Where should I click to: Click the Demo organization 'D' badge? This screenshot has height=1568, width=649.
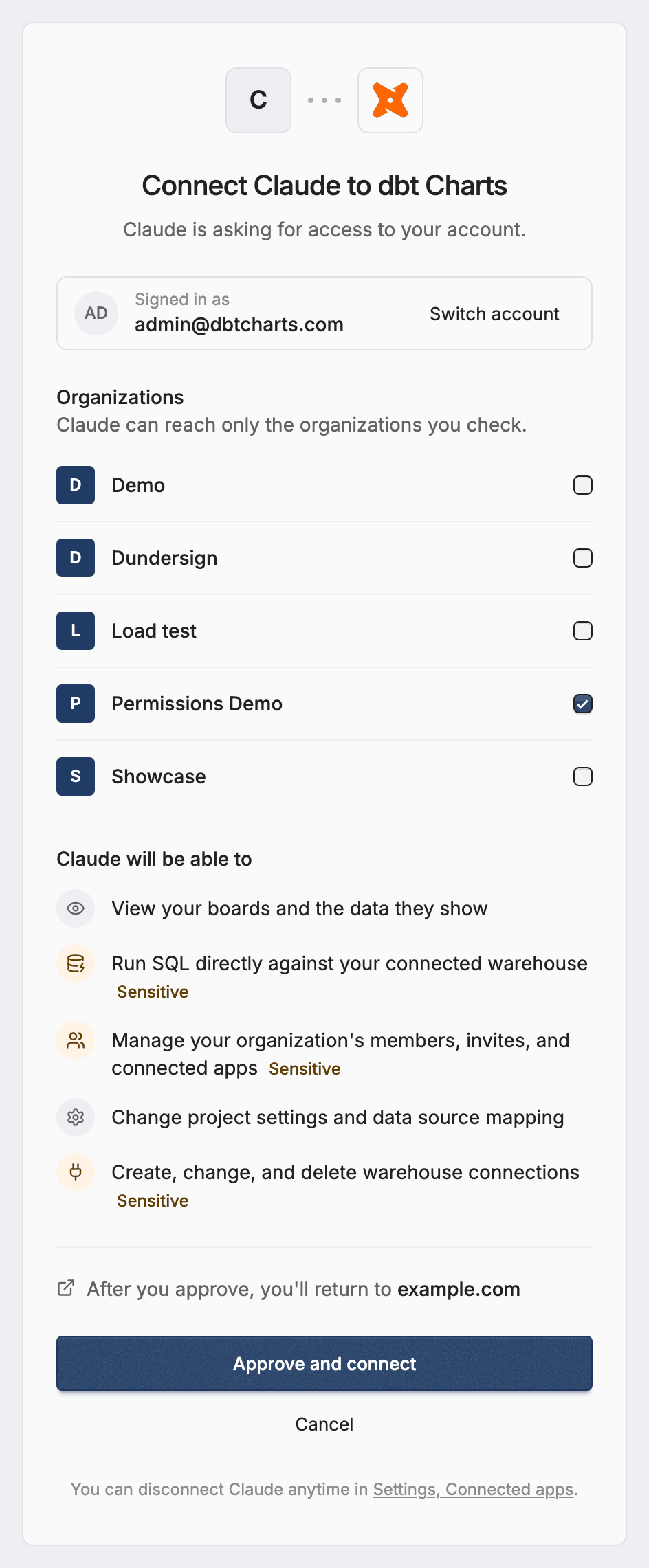pyautogui.click(x=76, y=485)
